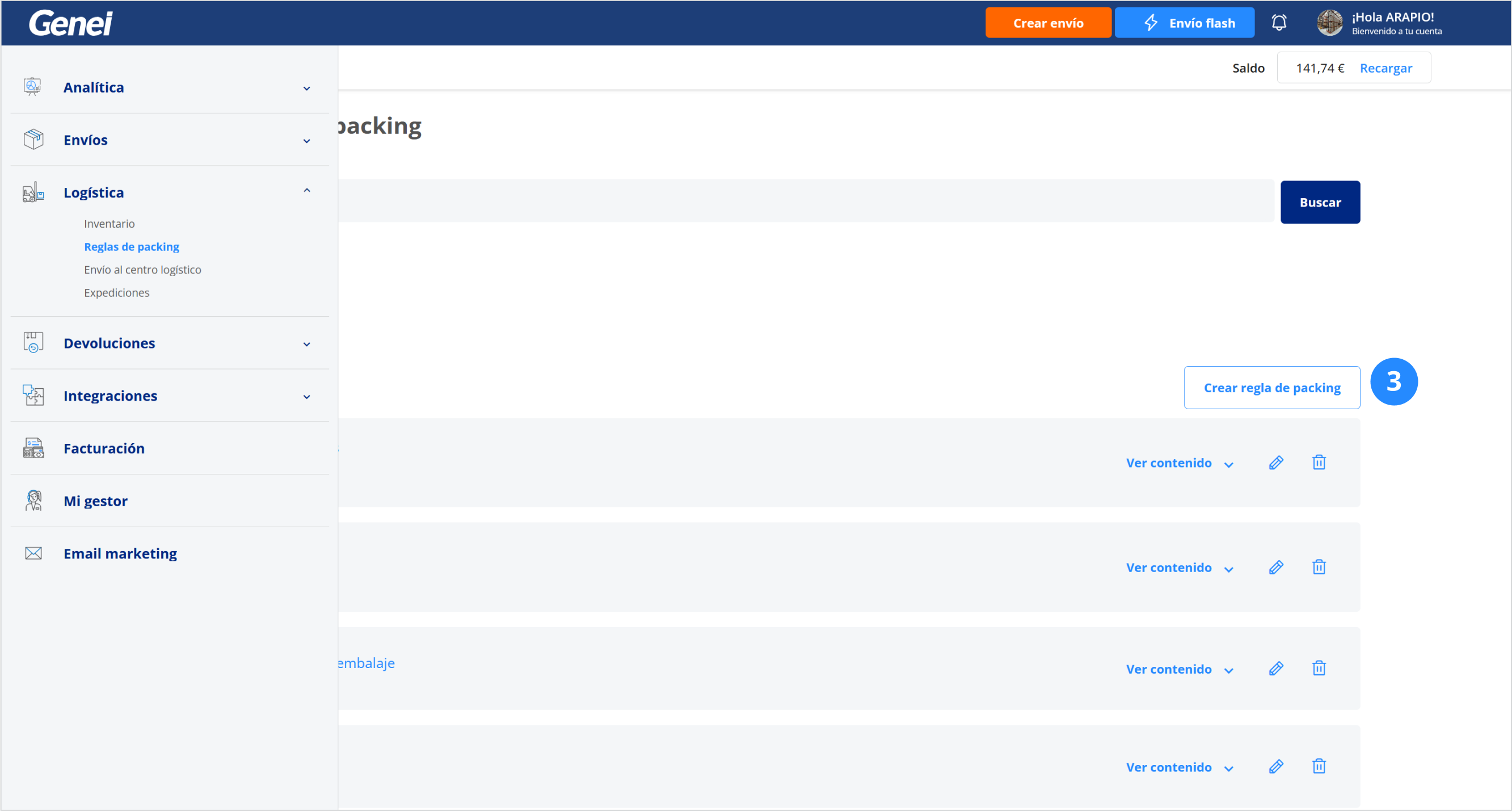The width and height of the screenshot is (1512, 811).
Task: Delete the first packing rule with the trash icon
Action: (1319, 463)
